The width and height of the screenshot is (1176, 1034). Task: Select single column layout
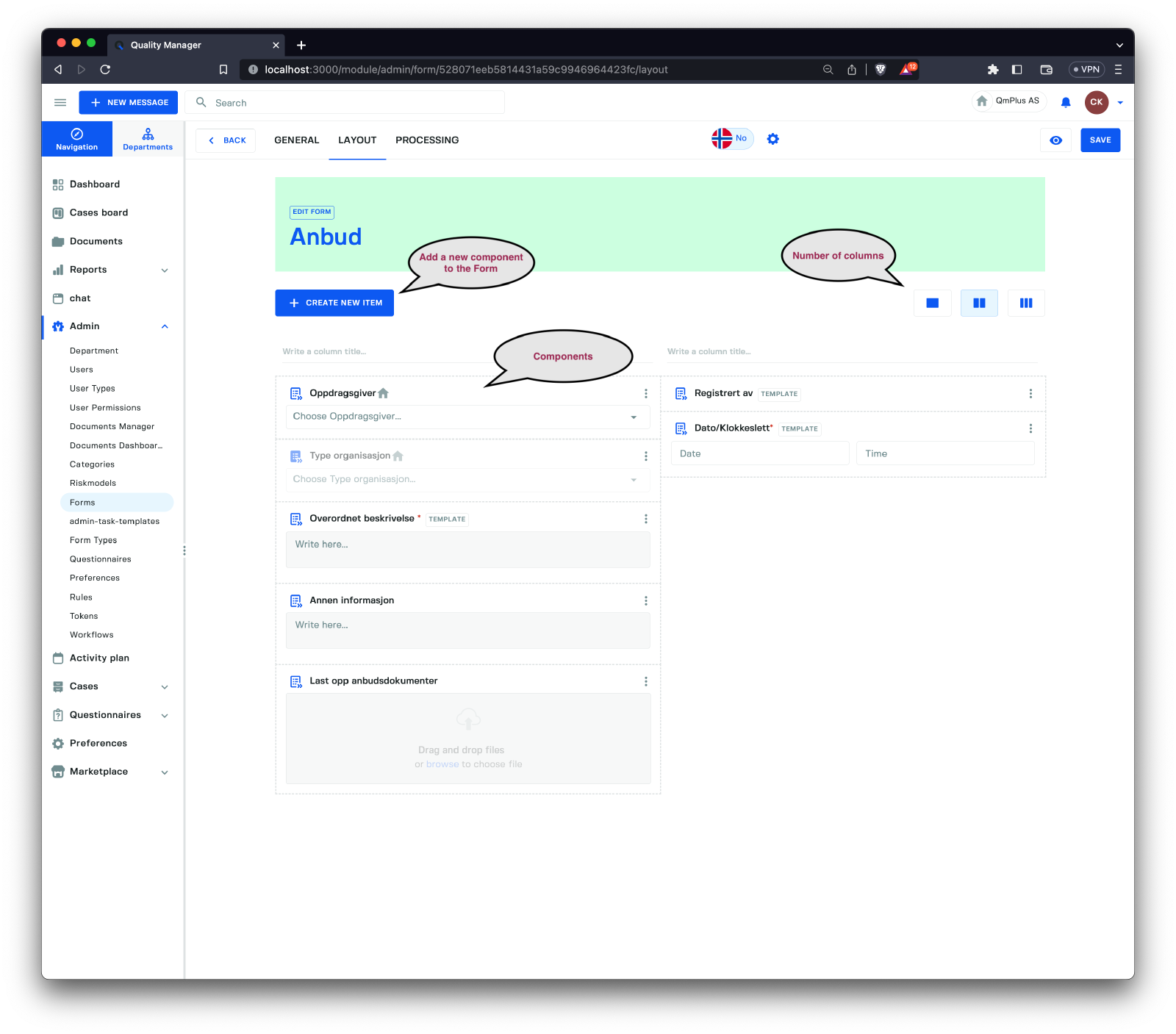pyautogui.click(x=932, y=303)
